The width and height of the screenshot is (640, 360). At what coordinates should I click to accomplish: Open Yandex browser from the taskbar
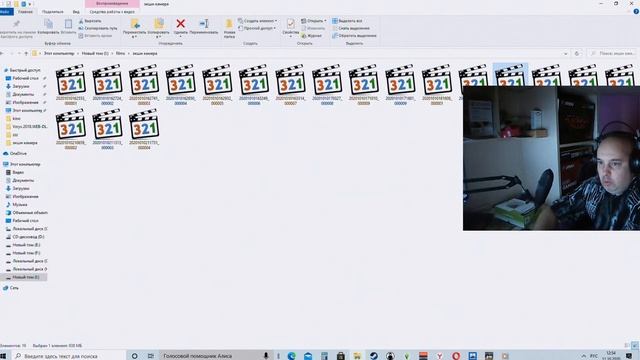(x=440, y=356)
